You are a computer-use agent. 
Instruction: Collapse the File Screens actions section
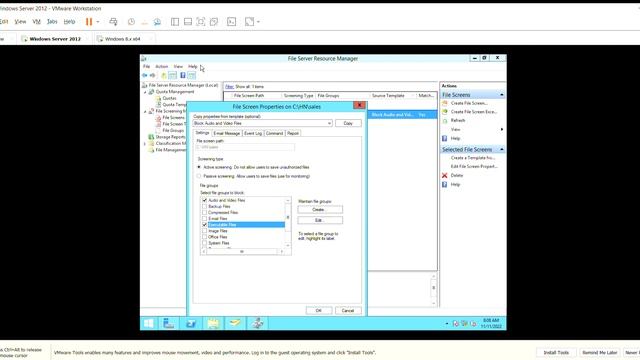[x=502, y=95]
